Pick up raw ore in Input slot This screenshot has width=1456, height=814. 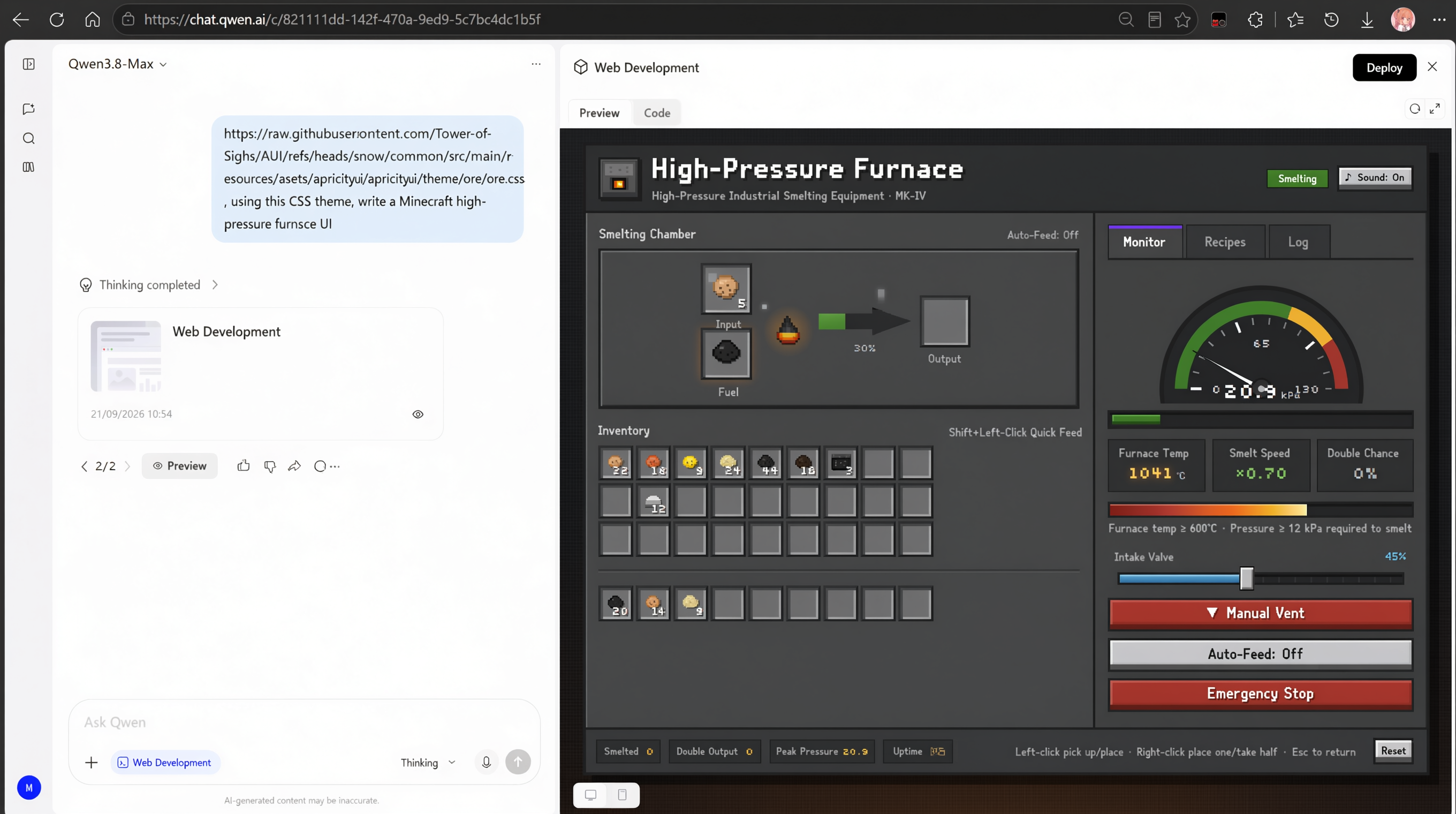726,288
